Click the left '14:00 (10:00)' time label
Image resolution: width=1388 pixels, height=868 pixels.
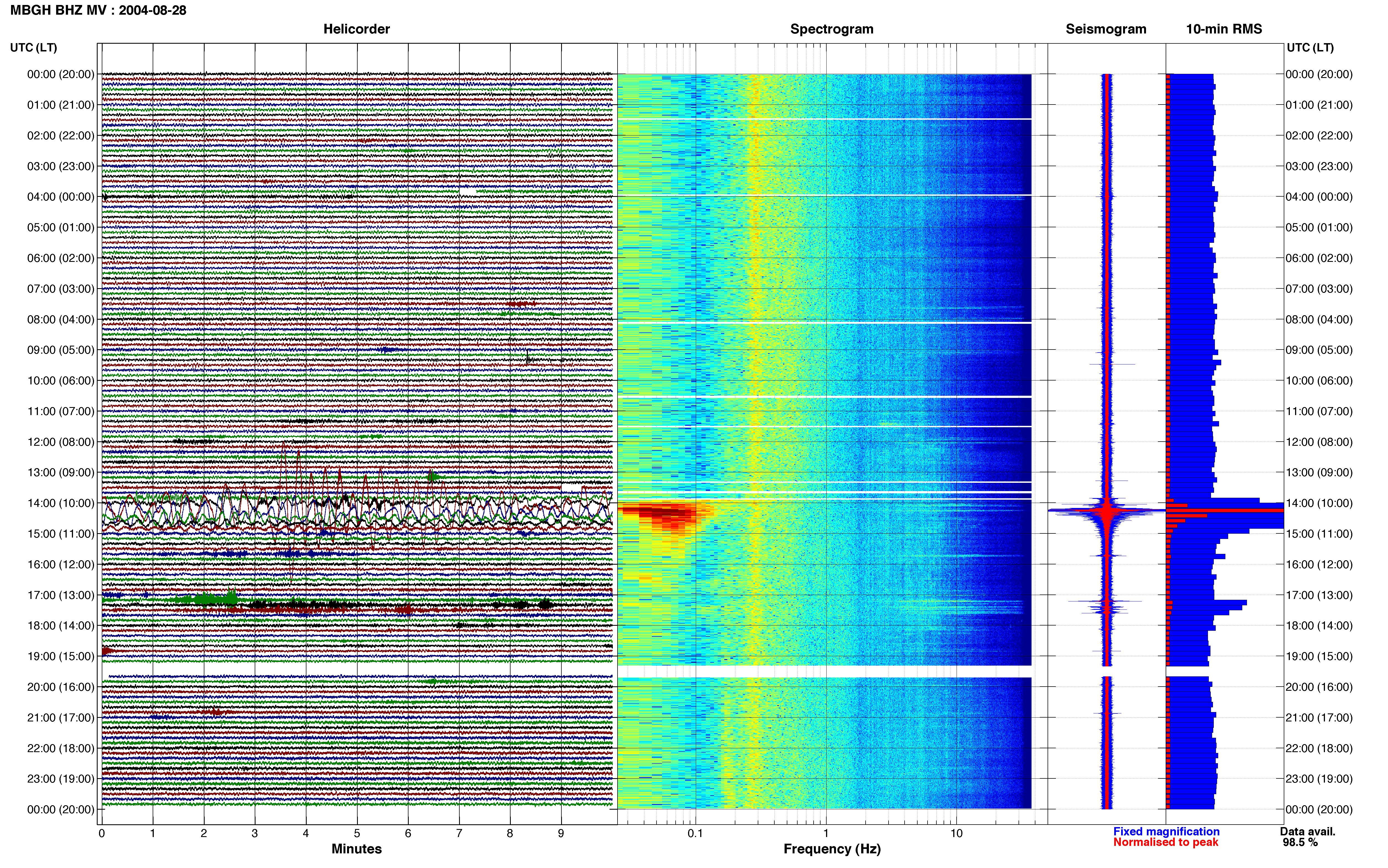tap(61, 504)
